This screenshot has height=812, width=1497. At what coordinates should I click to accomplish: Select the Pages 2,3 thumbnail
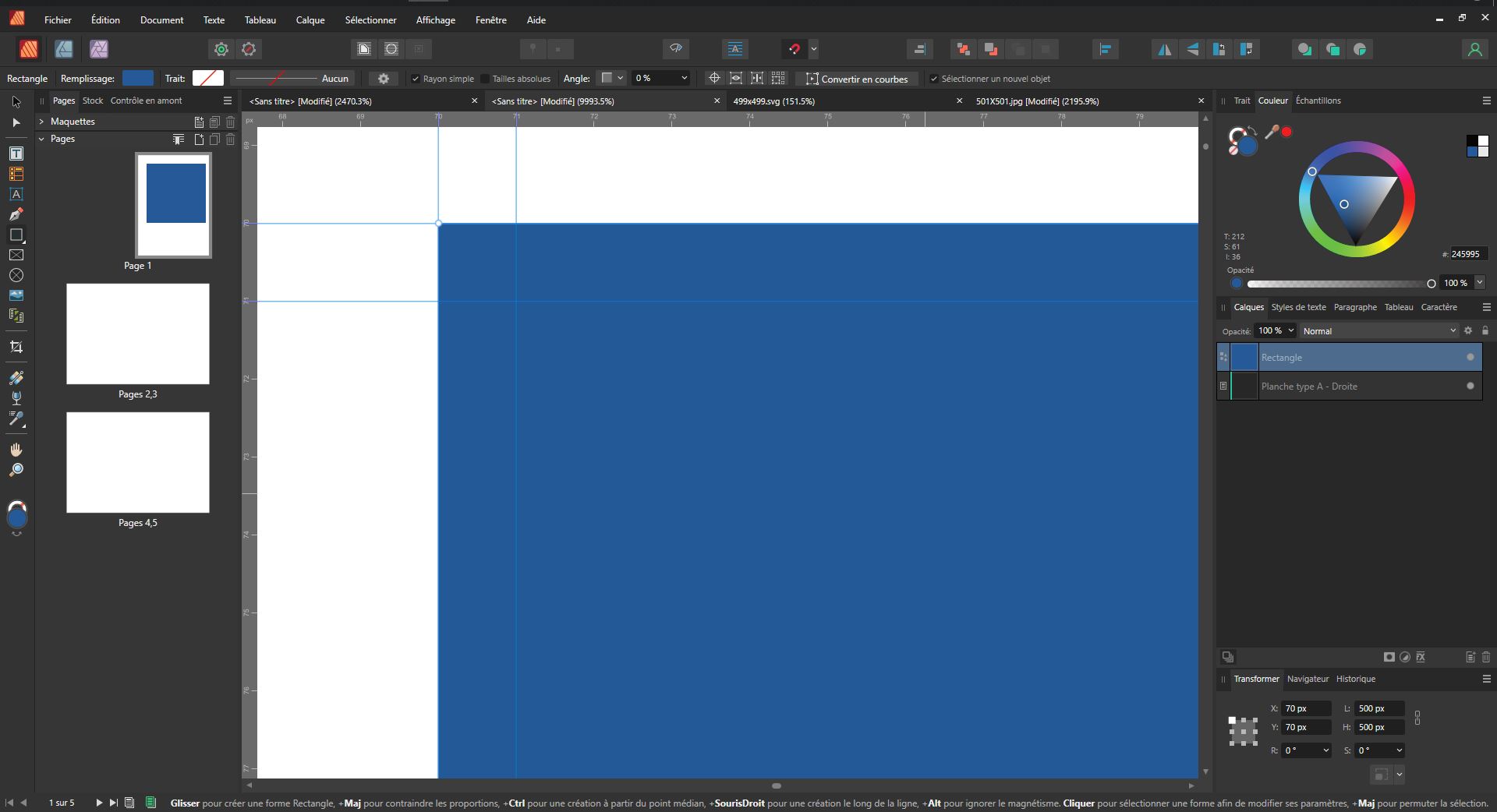coord(138,334)
